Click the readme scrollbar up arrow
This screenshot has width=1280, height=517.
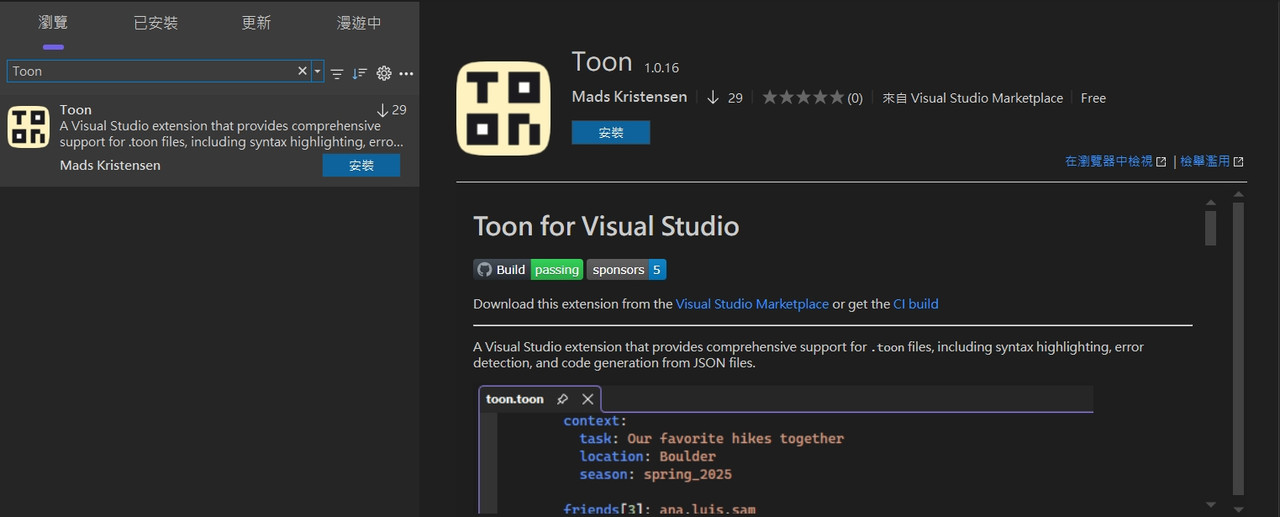(x=1211, y=204)
